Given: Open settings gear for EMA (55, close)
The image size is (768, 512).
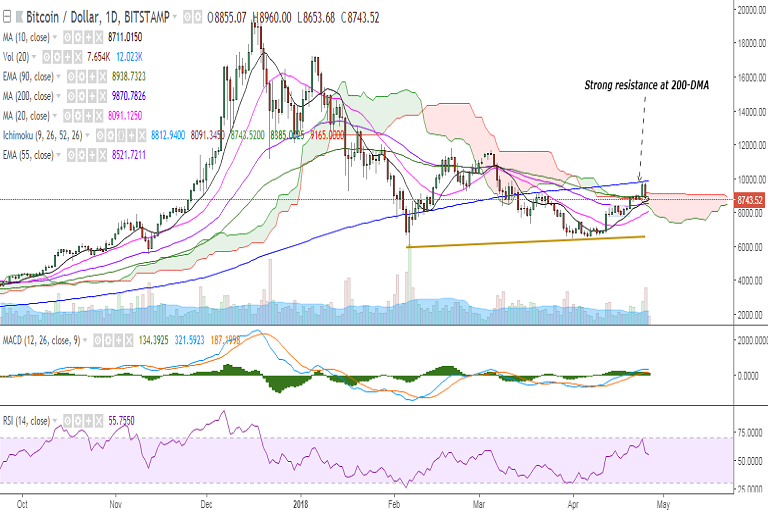Looking at the screenshot, I should 82,155.
